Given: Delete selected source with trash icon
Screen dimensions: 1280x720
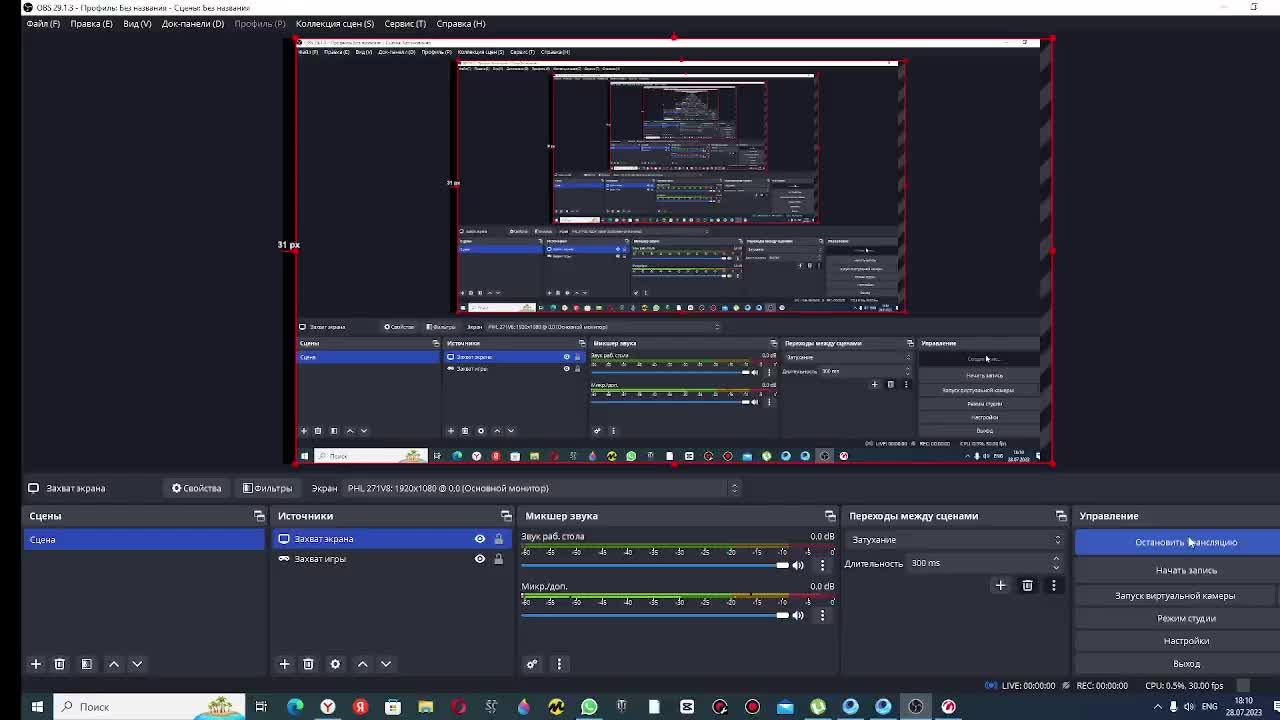Looking at the screenshot, I should tap(308, 664).
